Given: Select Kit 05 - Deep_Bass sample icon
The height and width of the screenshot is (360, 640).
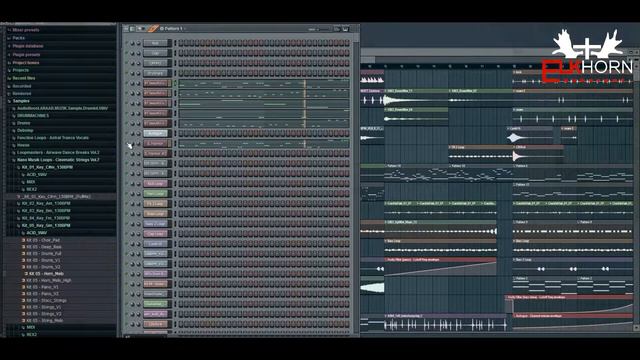Looking at the screenshot, I should 23,247.
